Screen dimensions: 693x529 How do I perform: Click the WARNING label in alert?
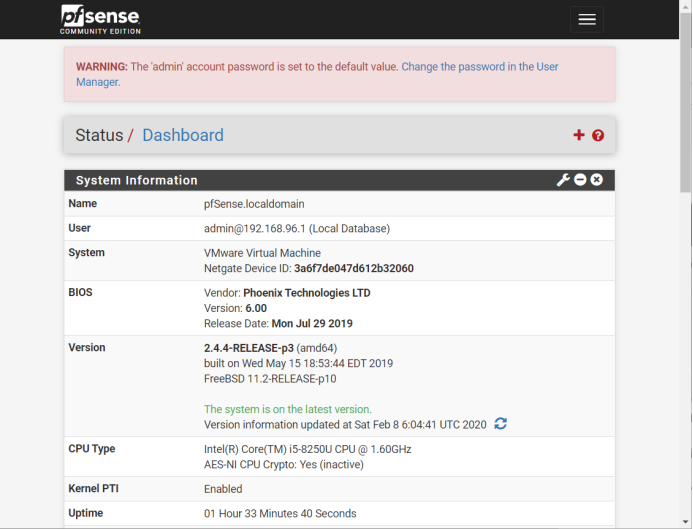(102, 67)
